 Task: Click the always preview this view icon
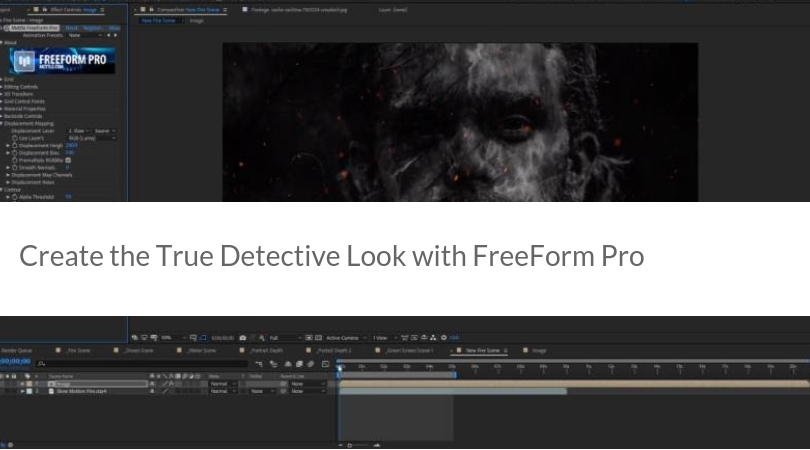pyautogui.click(x=134, y=338)
